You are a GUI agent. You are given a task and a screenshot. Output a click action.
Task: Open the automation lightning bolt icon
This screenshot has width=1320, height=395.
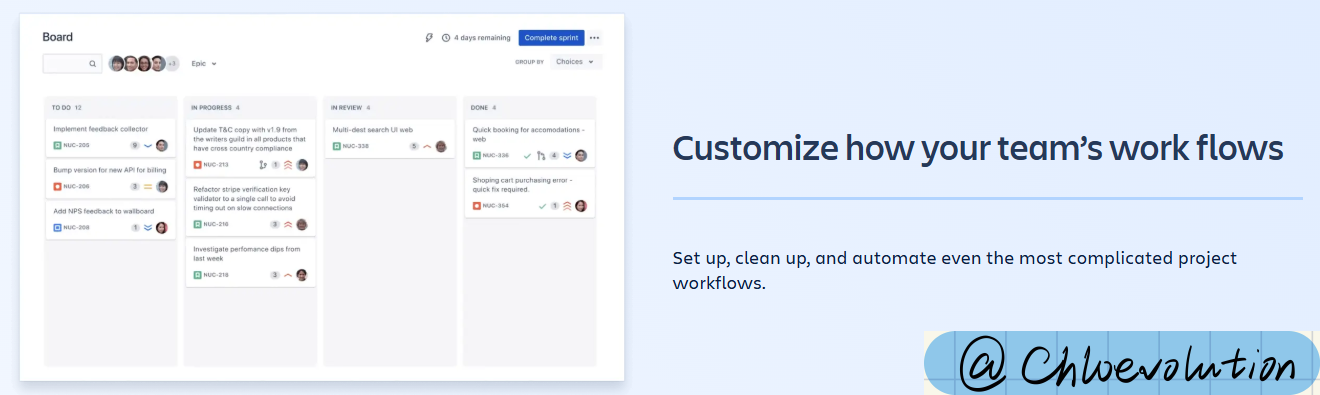(x=429, y=38)
